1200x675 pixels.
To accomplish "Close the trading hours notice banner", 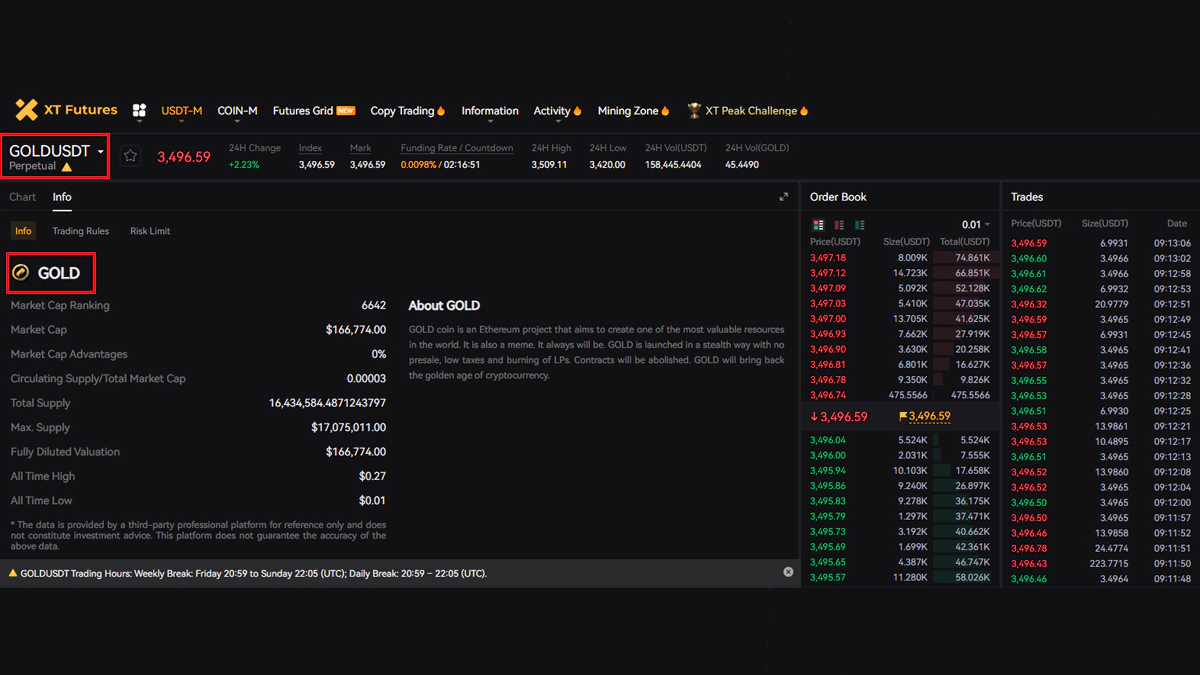I will 788,572.
